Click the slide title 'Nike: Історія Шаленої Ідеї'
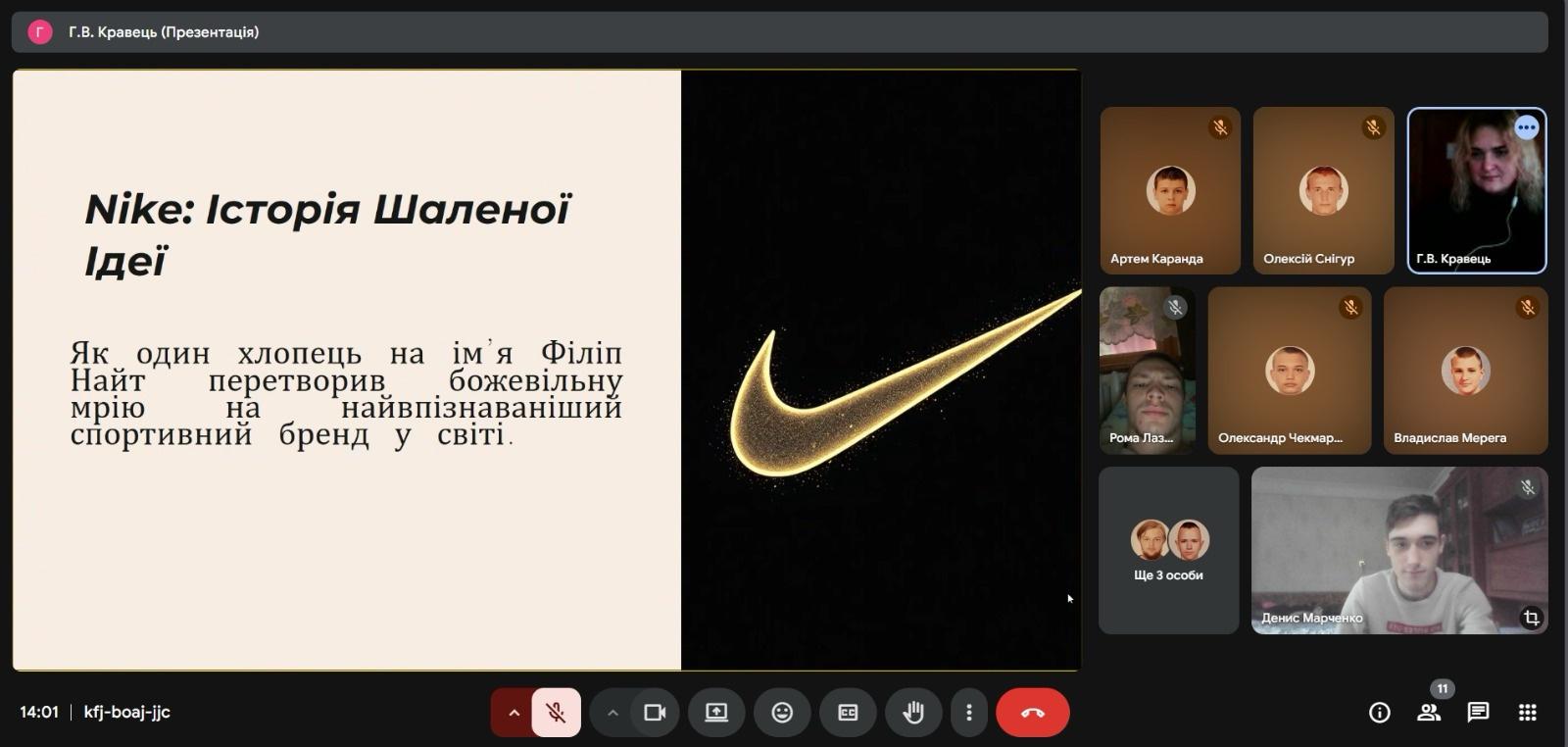This screenshot has width=1568, height=747. point(327,234)
